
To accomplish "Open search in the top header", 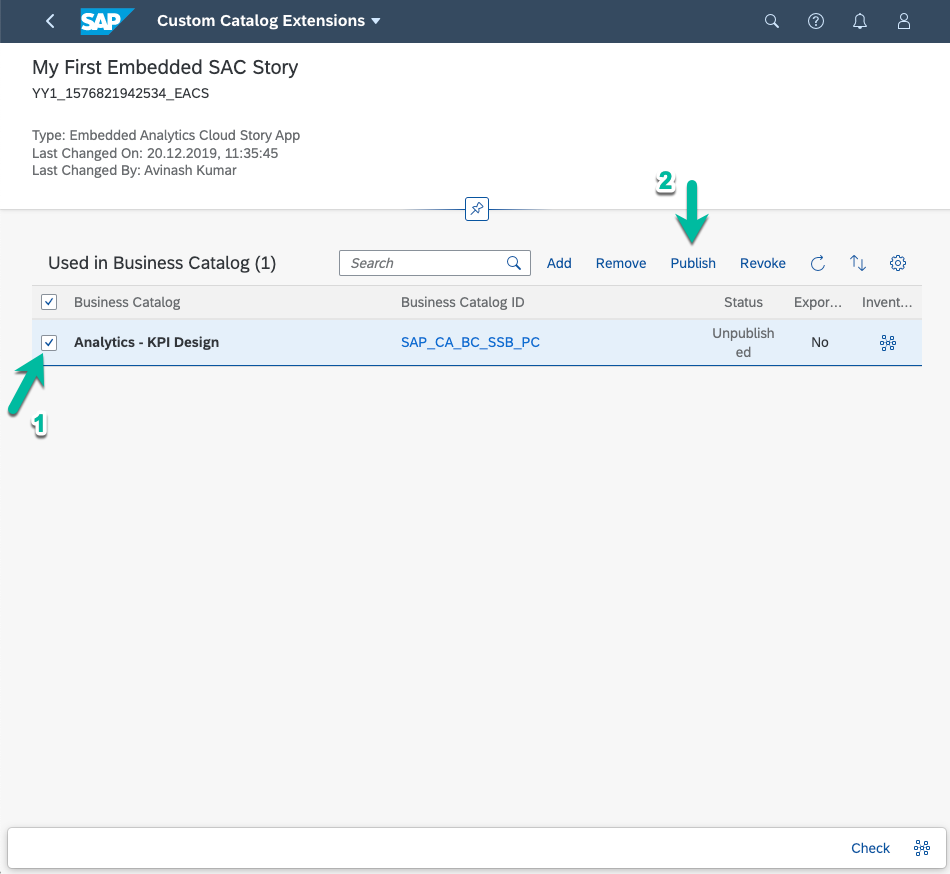I will [771, 21].
